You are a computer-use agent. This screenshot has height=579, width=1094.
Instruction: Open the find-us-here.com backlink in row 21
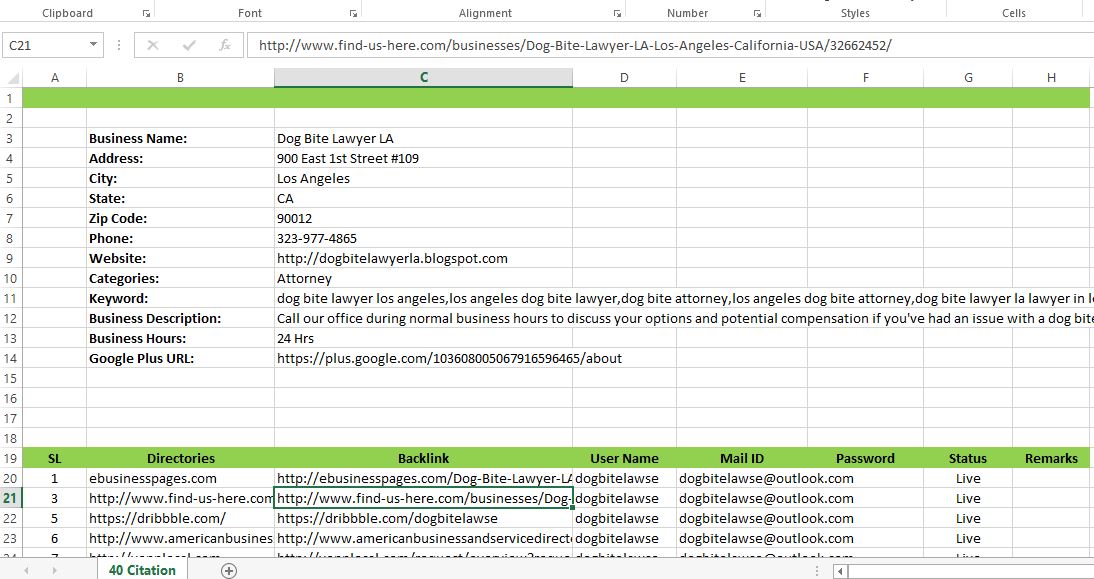420,498
